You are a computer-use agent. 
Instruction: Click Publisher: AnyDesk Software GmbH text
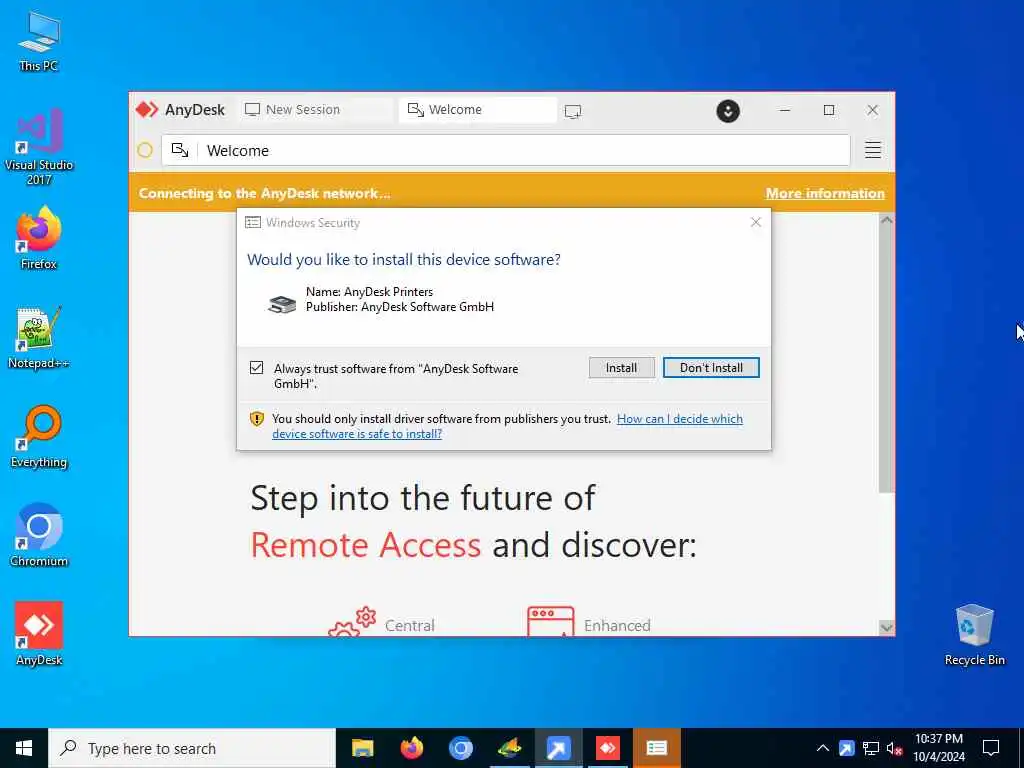[x=400, y=307]
